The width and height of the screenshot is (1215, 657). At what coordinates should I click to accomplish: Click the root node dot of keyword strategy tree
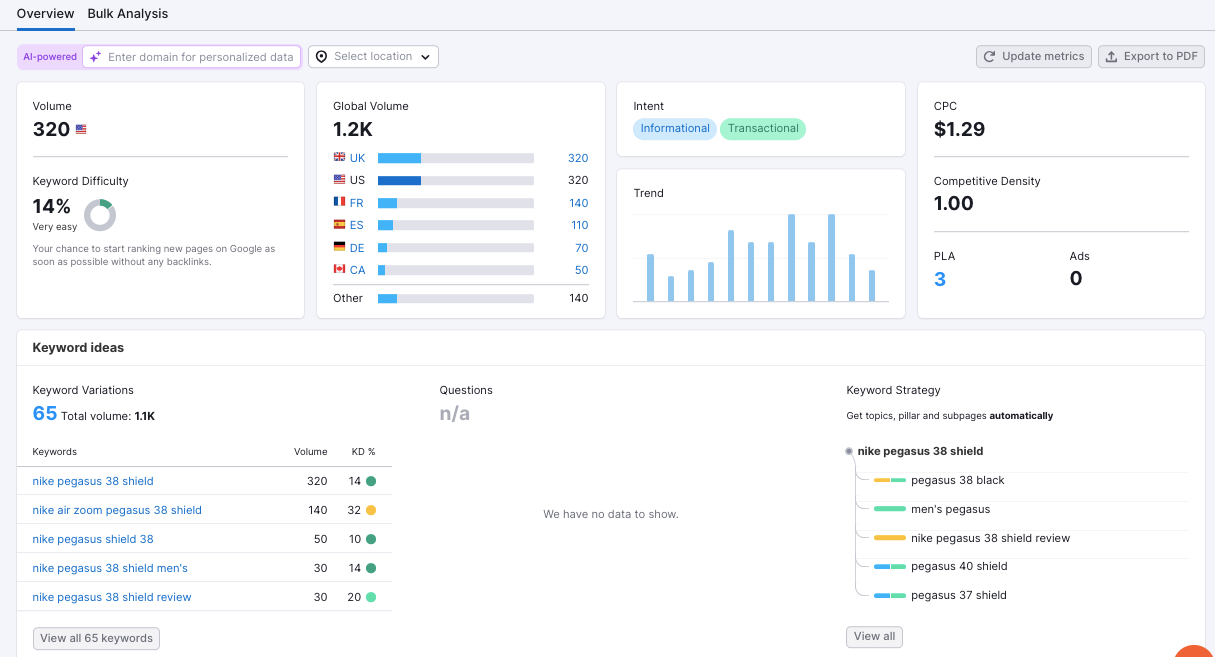tap(849, 451)
